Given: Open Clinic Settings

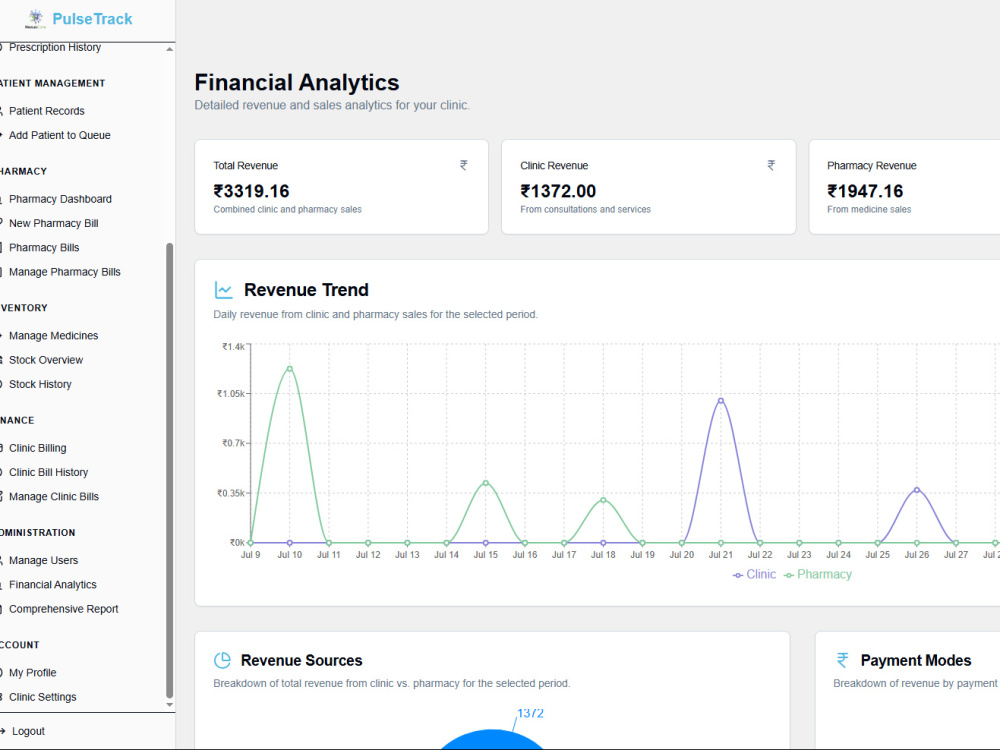Looking at the screenshot, I should coord(43,696).
